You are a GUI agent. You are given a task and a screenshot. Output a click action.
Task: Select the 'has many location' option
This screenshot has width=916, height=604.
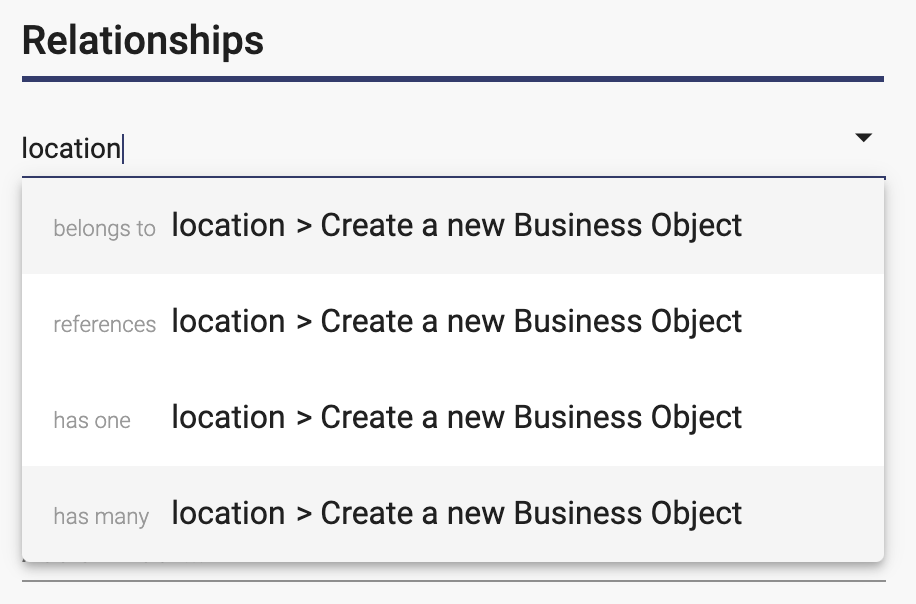point(453,514)
